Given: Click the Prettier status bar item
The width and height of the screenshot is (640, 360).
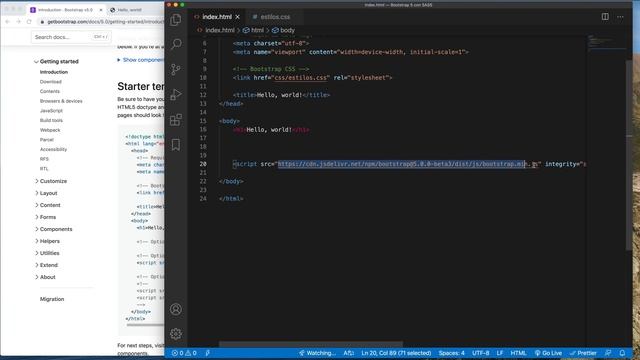Looking at the screenshot, I should pyautogui.click(x=583, y=353).
